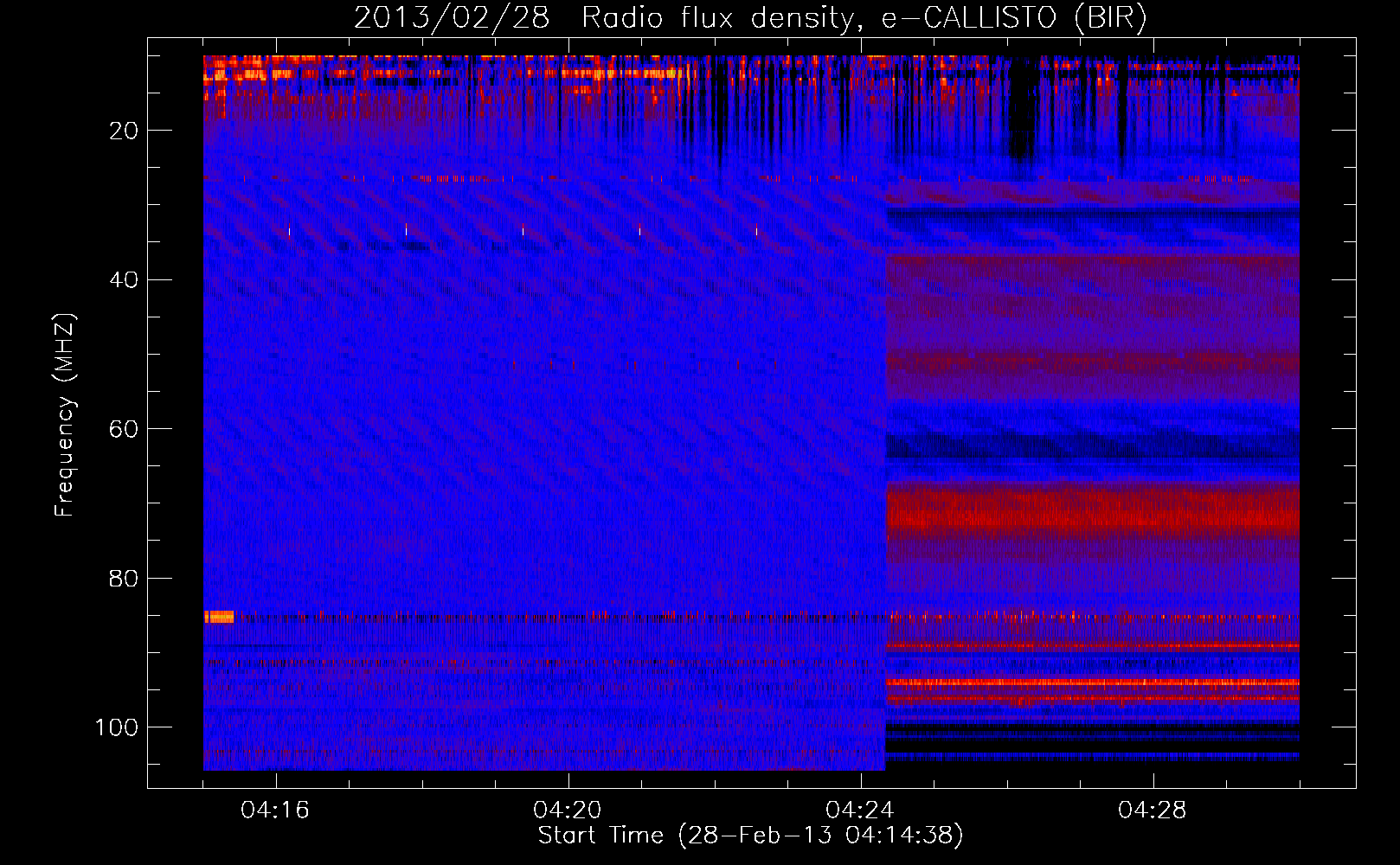
Task: Click the 04:24 time tick label
Action: [x=860, y=811]
